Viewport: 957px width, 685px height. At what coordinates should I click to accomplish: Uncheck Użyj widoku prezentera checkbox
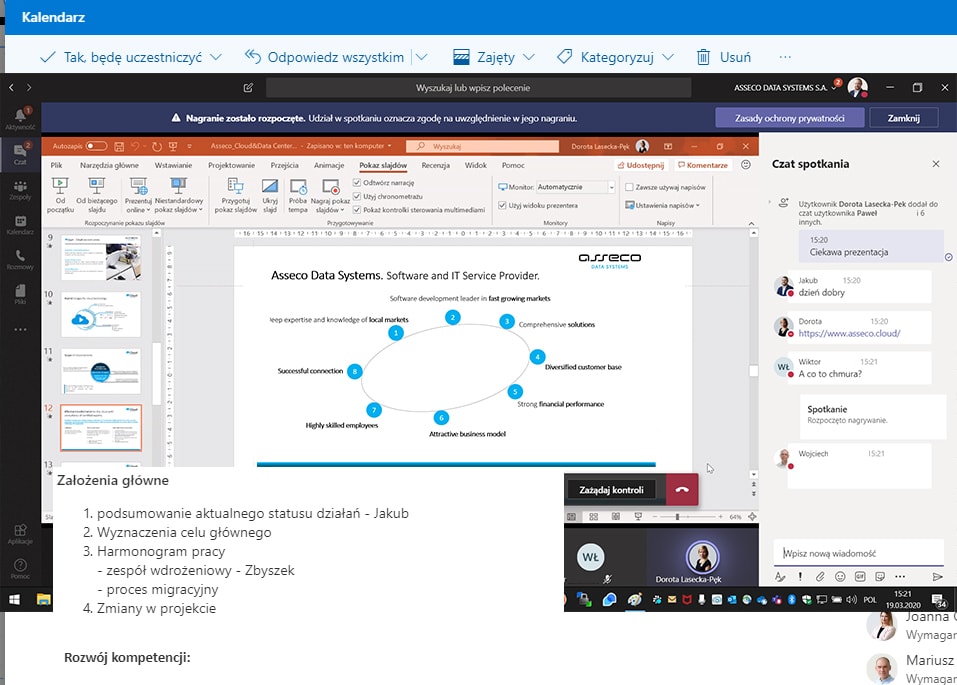tap(502, 205)
